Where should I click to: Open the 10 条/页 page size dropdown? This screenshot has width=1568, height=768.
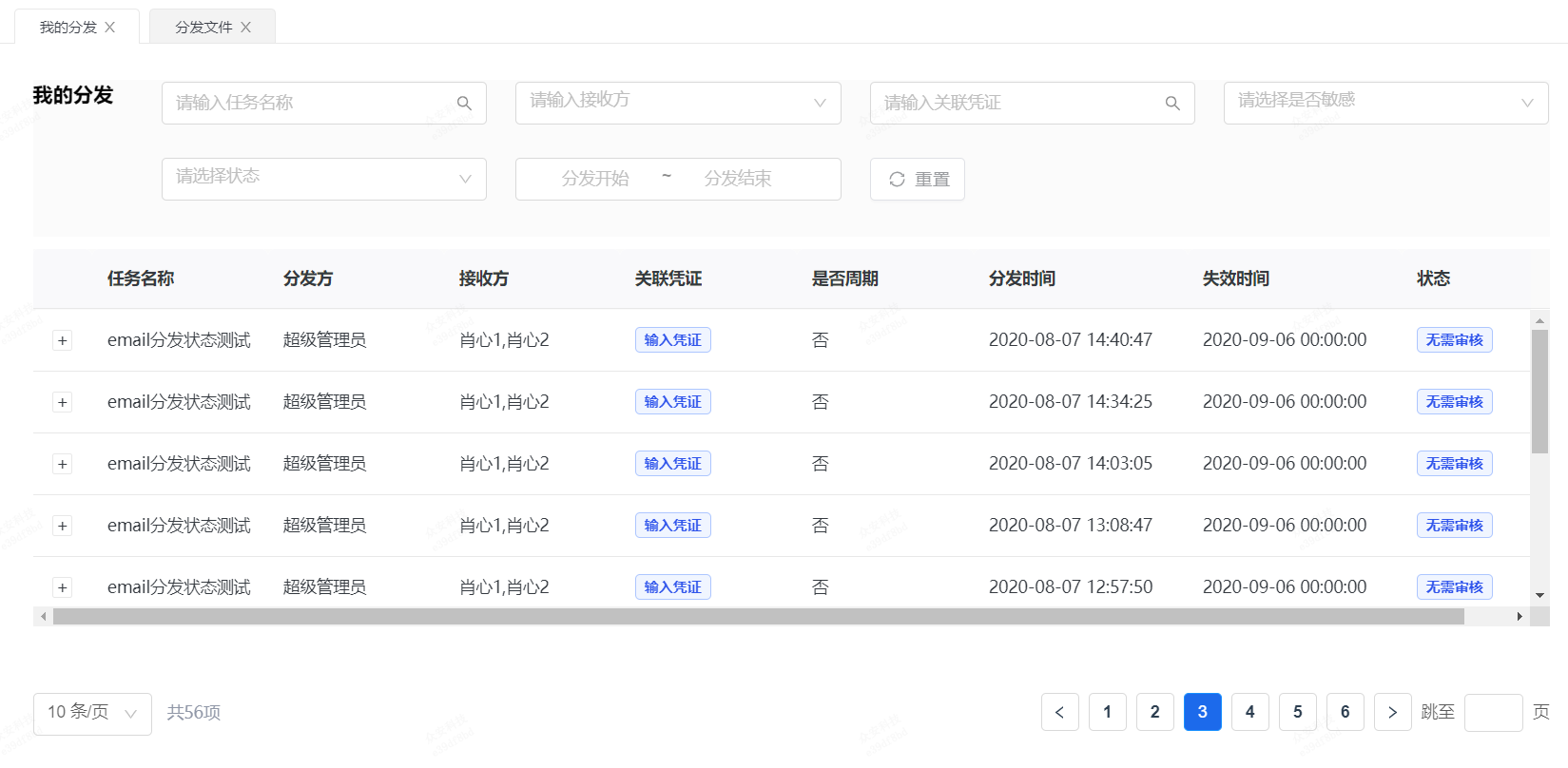tap(92, 713)
